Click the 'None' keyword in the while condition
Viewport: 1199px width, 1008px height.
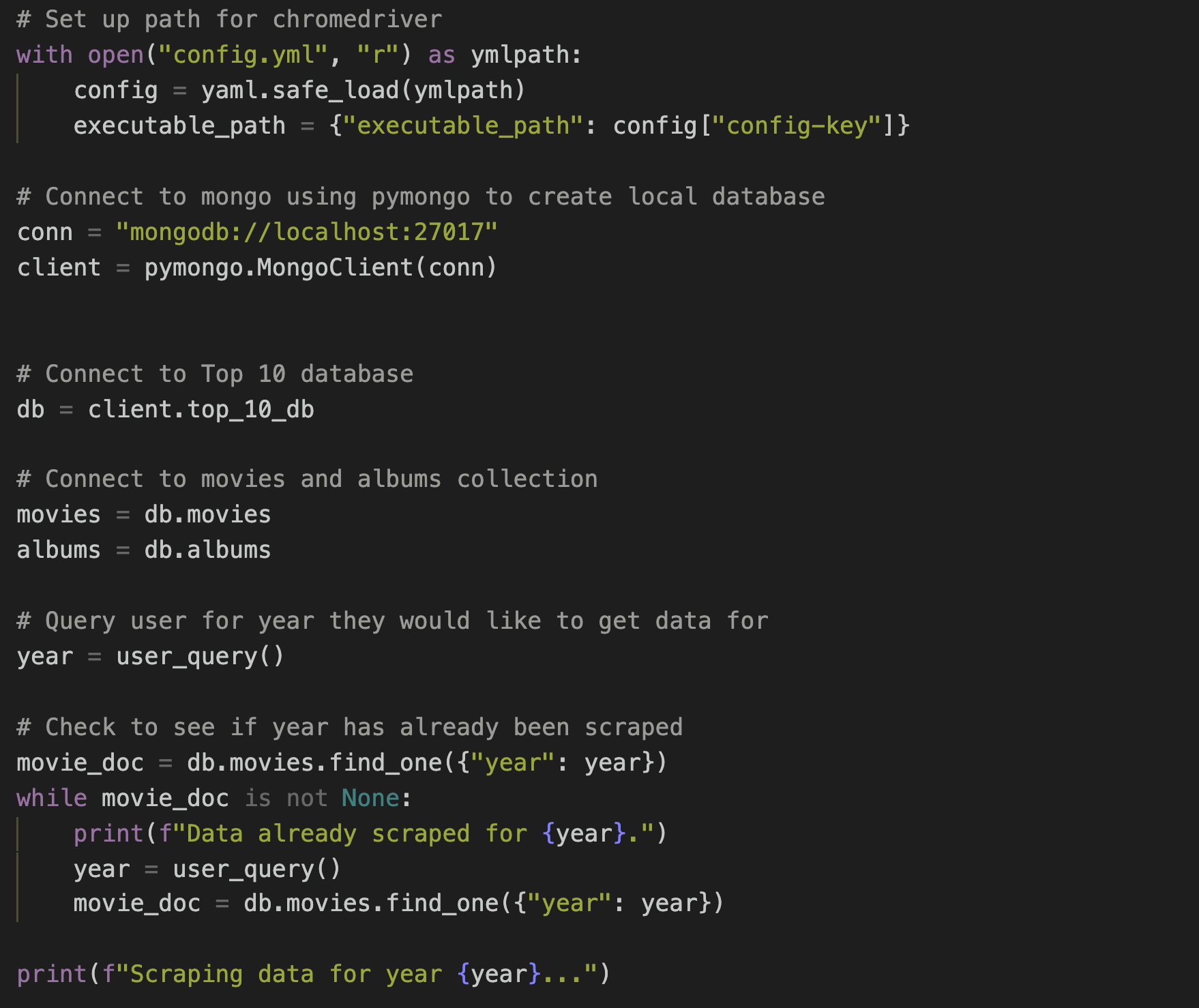coord(370,798)
